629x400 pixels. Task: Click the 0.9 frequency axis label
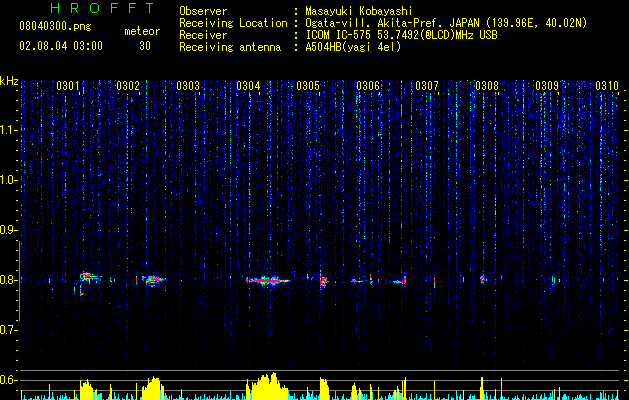point(8,230)
